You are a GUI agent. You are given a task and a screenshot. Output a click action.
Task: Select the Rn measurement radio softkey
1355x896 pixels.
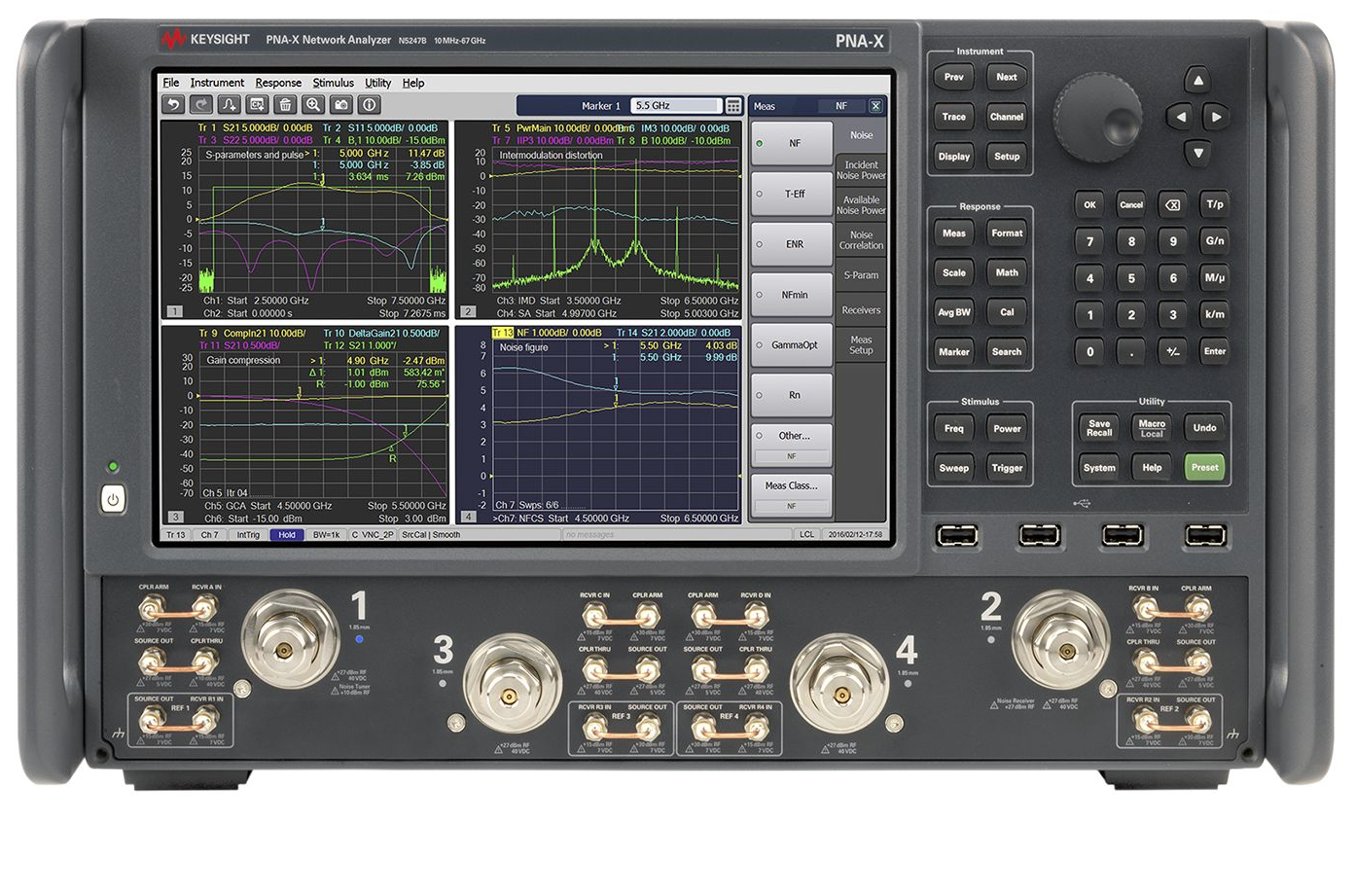(x=791, y=395)
